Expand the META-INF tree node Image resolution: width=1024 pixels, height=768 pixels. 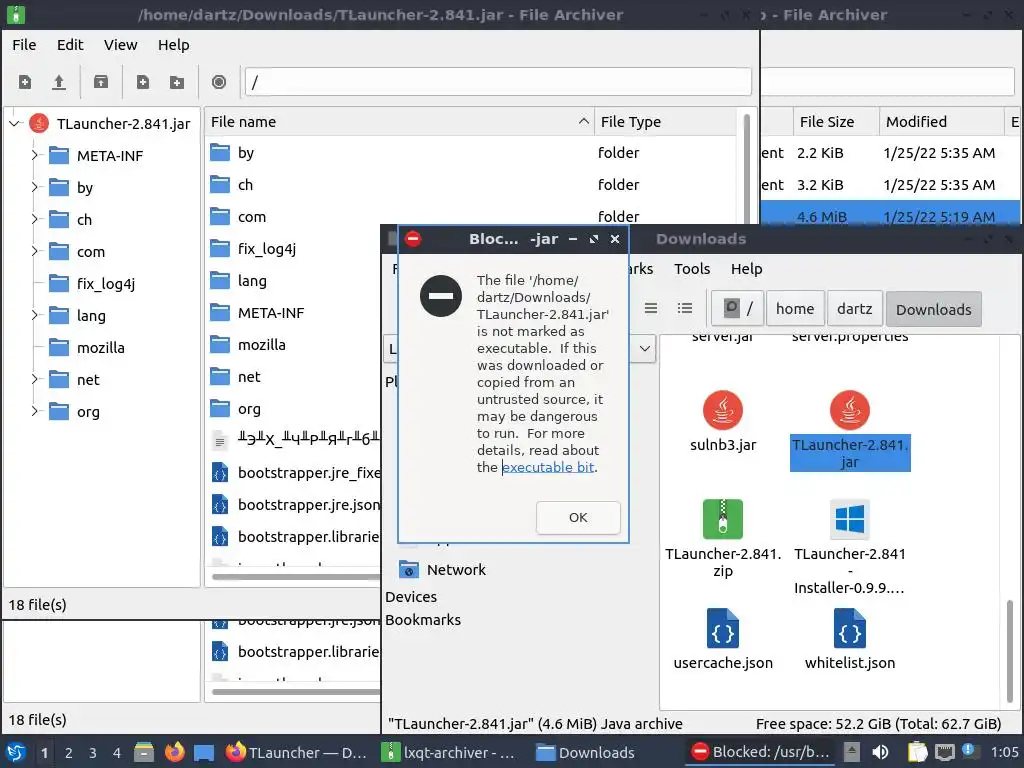(x=35, y=155)
